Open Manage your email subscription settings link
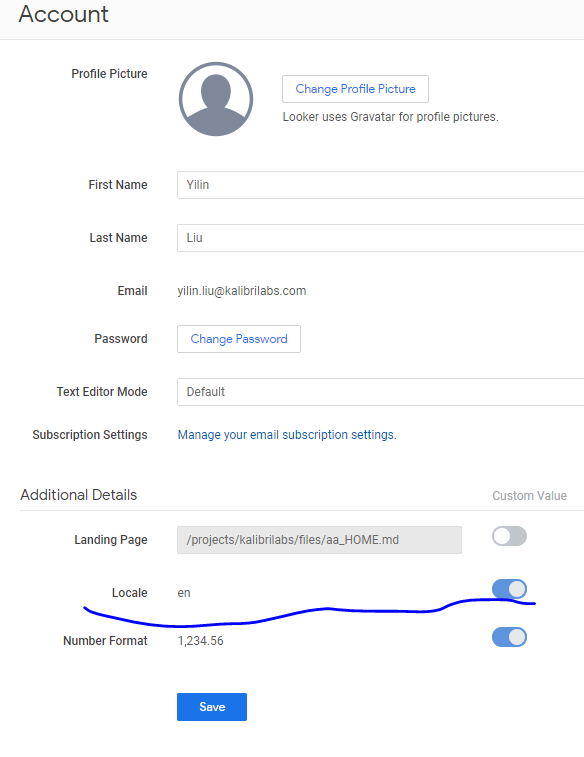 [287, 435]
